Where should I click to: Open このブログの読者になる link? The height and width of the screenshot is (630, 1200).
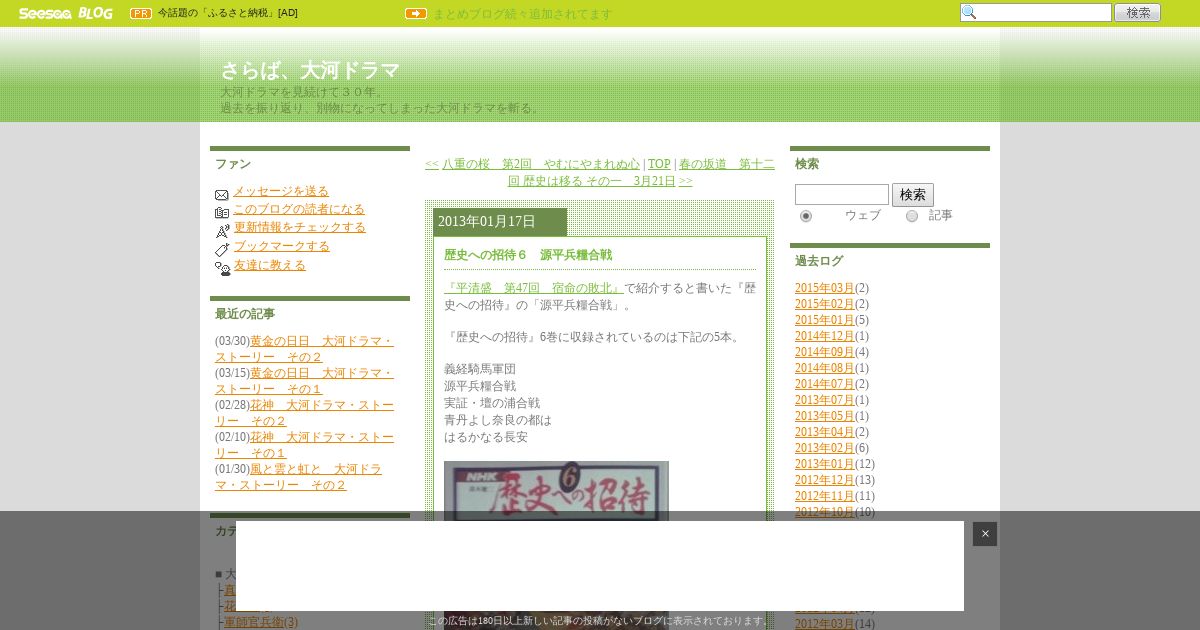(299, 209)
